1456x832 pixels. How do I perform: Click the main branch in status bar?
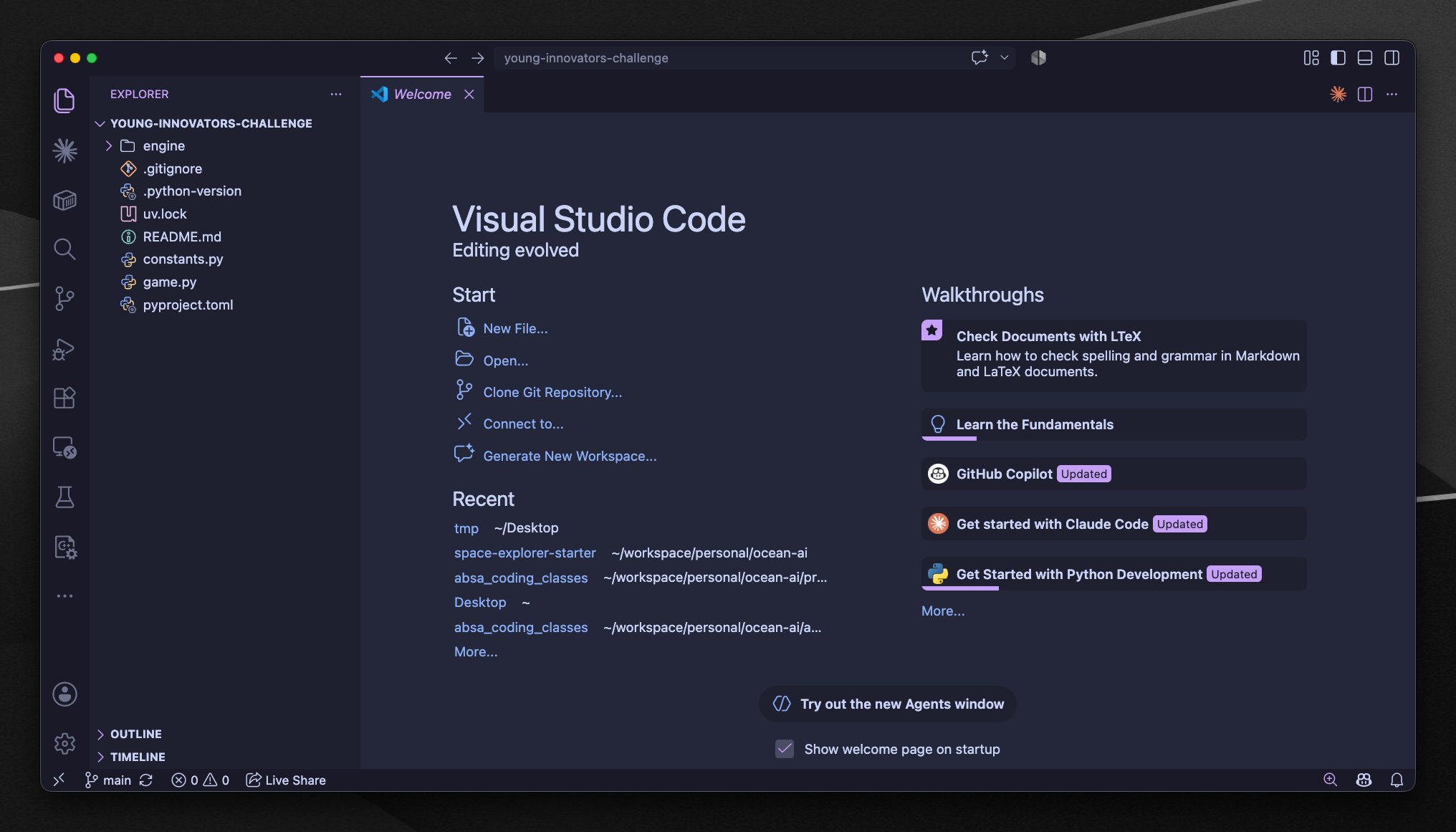click(108, 780)
